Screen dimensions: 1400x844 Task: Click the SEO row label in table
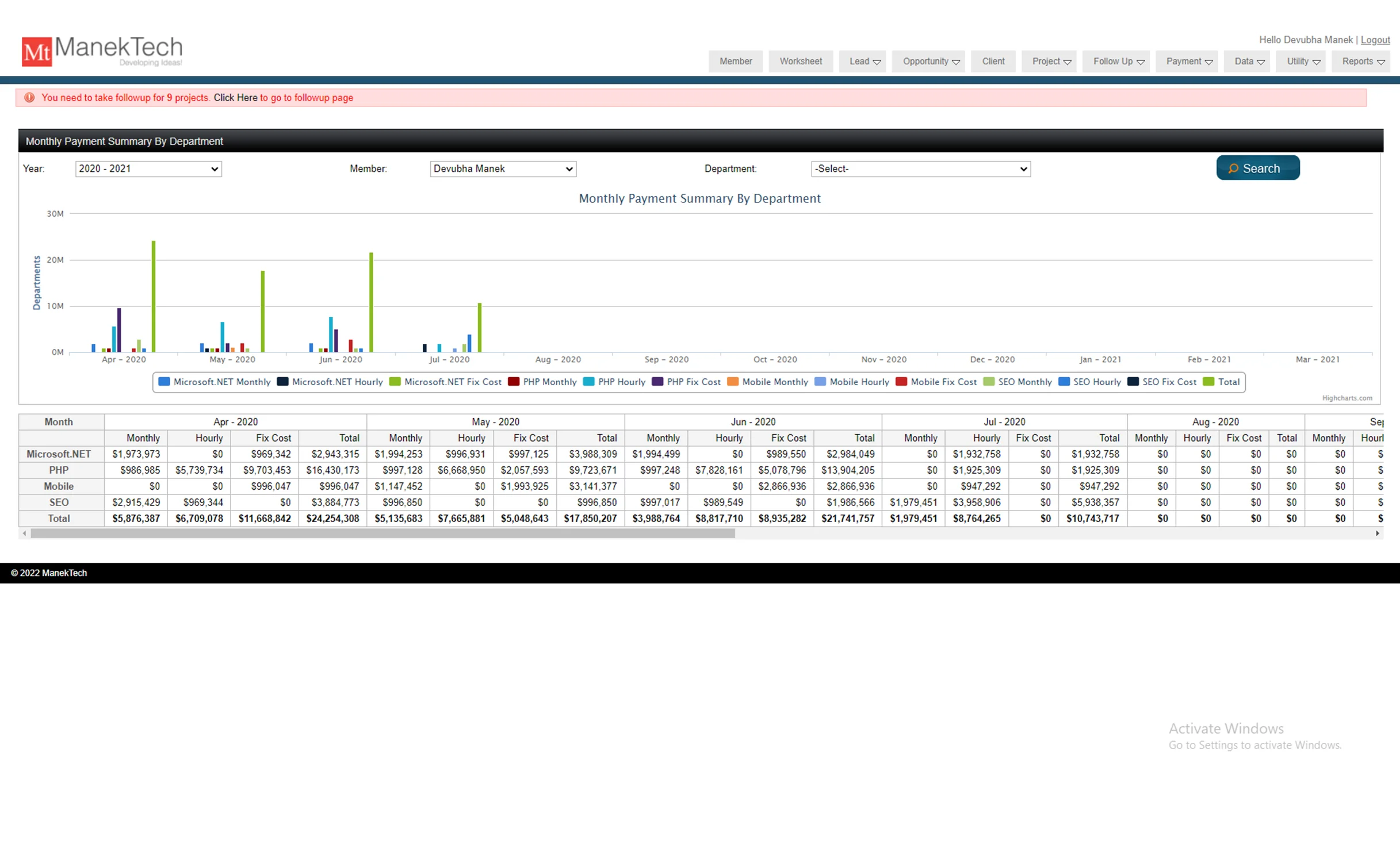coord(61,502)
